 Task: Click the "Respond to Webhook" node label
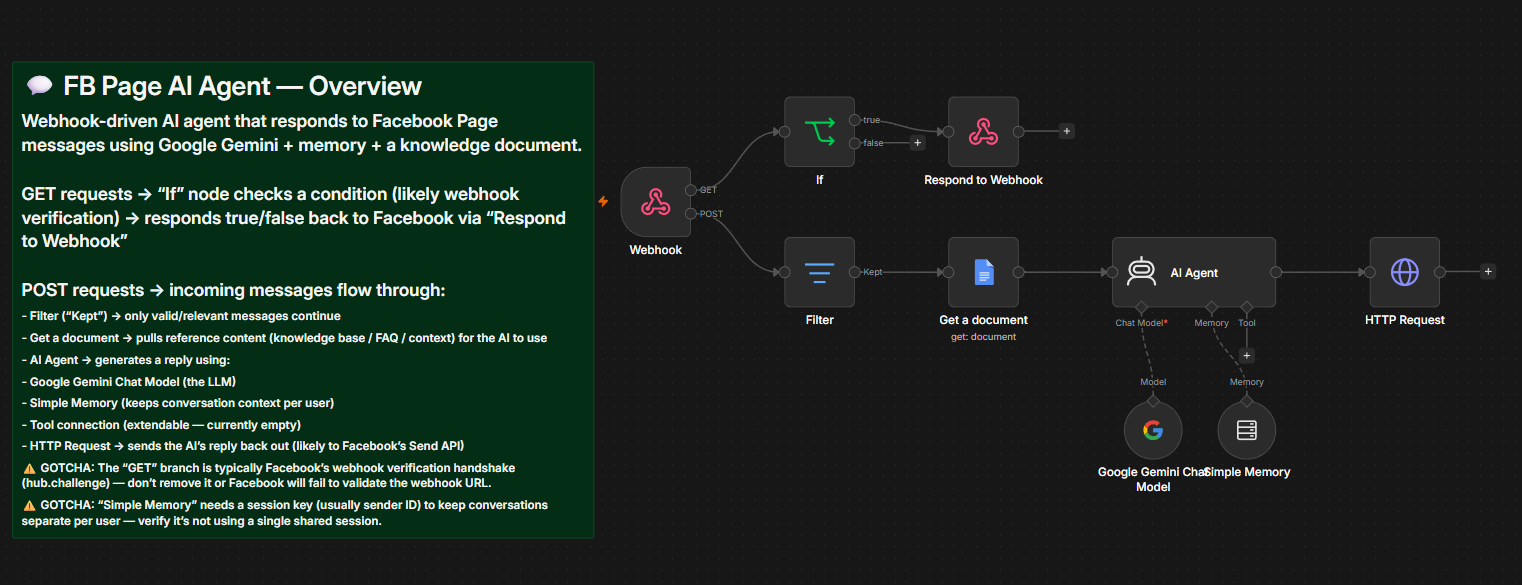[x=983, y=180]
